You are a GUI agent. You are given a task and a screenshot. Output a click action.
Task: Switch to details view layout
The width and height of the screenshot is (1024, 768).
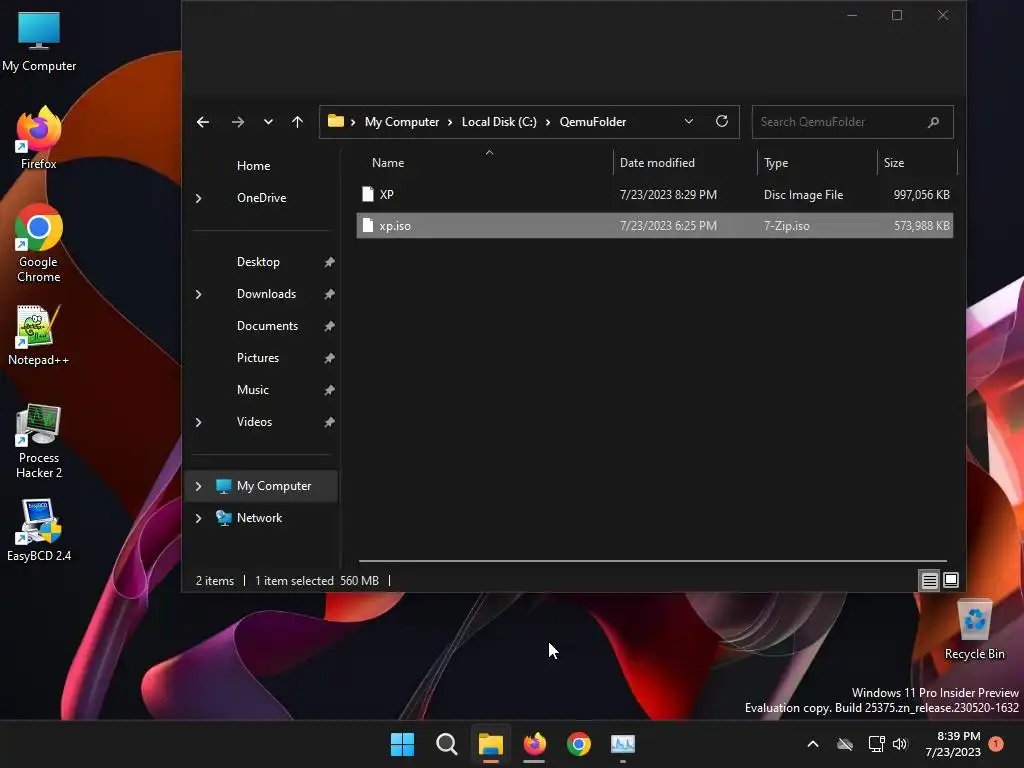(x=929, y=580)
